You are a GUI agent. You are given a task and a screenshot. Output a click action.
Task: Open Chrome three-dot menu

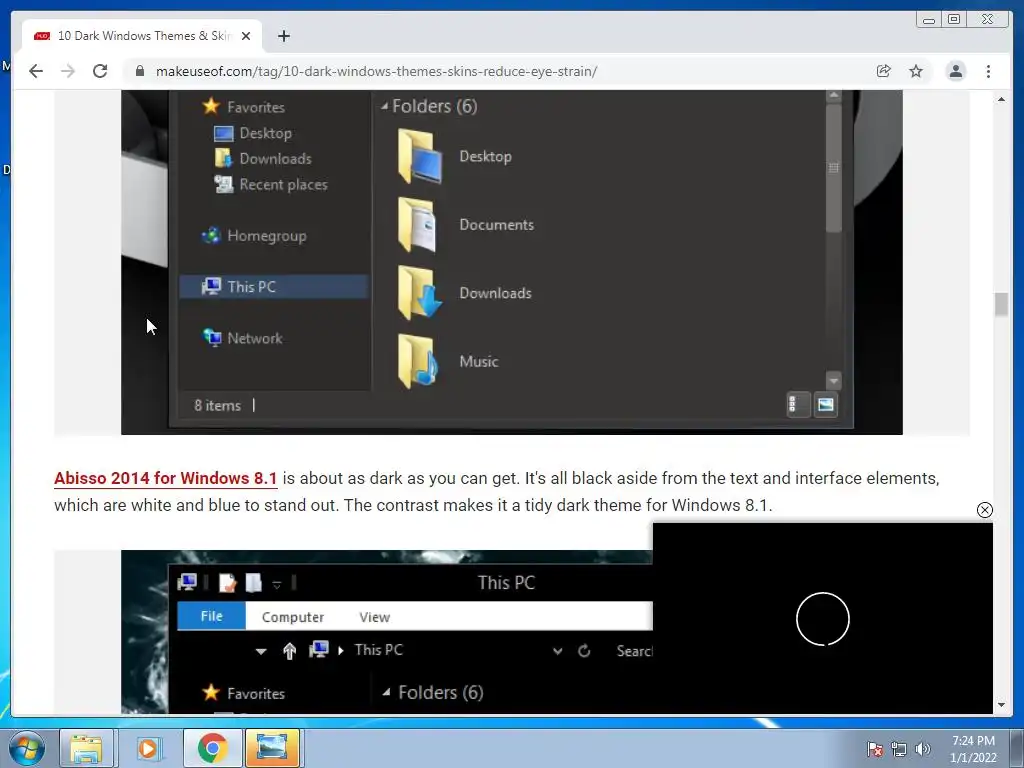coord(988,71)
